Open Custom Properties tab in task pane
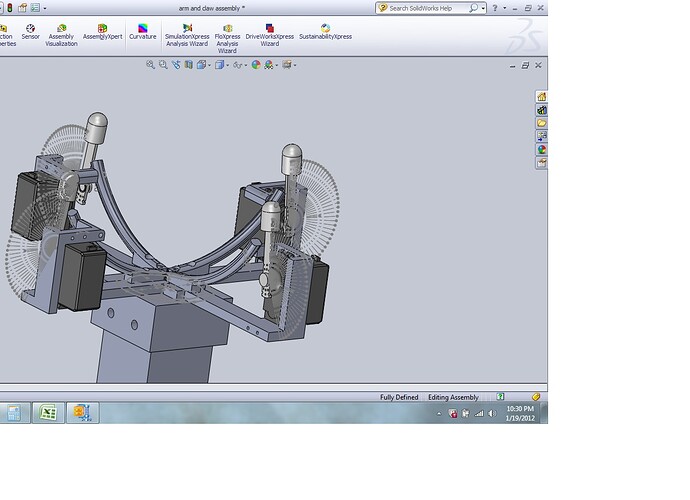The height and width of the screenshot is (500, 690). [542, 163]
